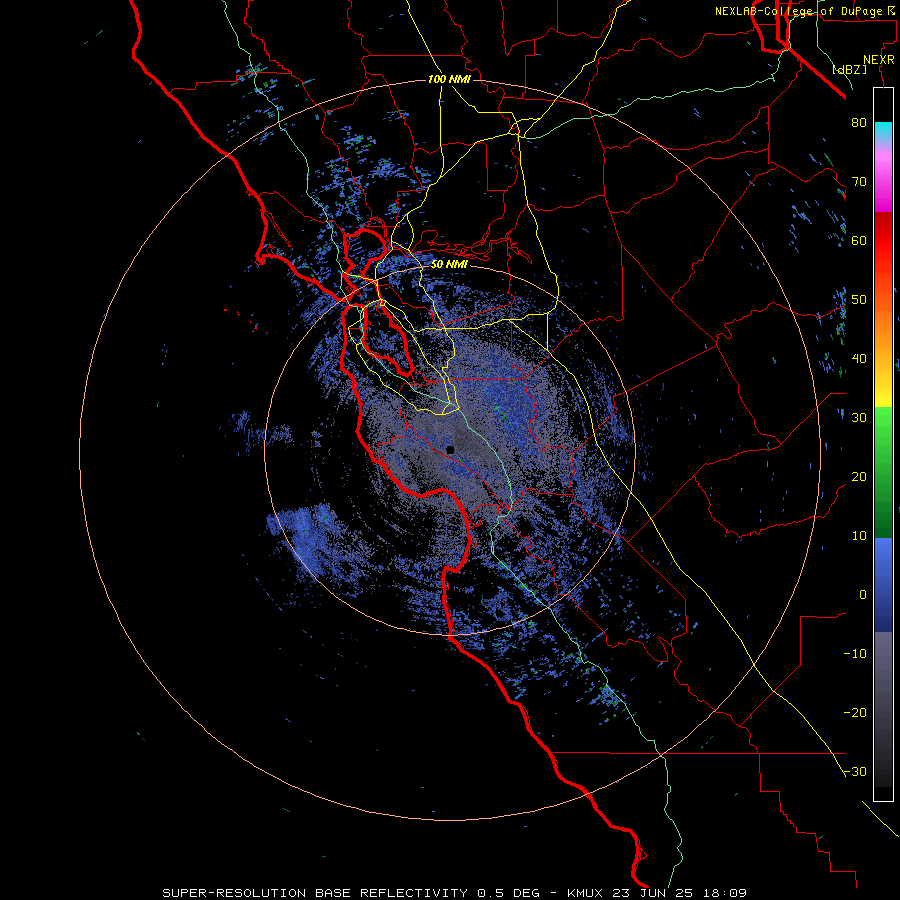Click the NEXLAB-College of DuPage watermark text
This screenshot has height=900, width=900.
[806, 11]
